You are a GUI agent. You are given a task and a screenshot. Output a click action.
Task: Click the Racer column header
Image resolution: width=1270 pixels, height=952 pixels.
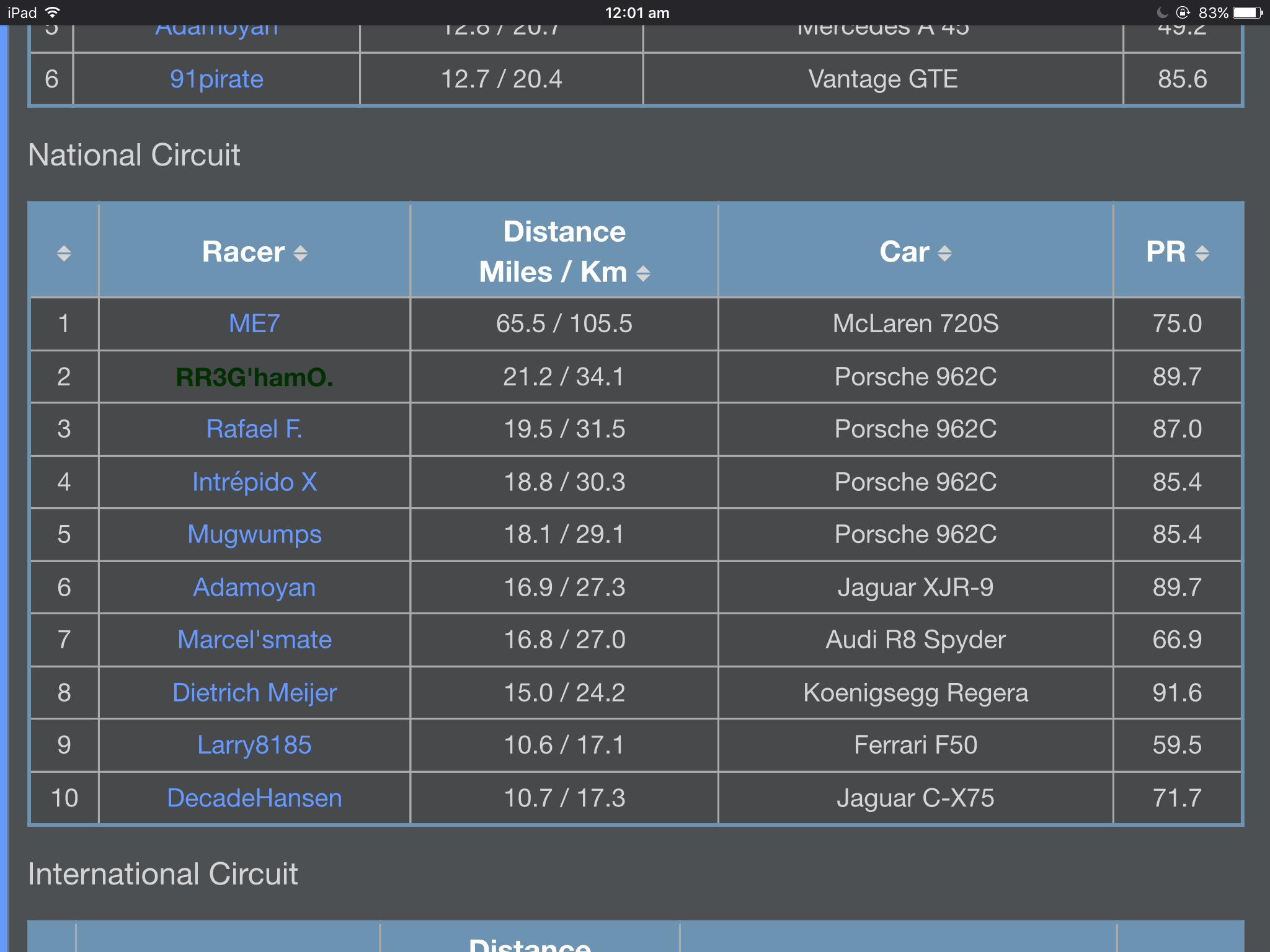(243, 252)
